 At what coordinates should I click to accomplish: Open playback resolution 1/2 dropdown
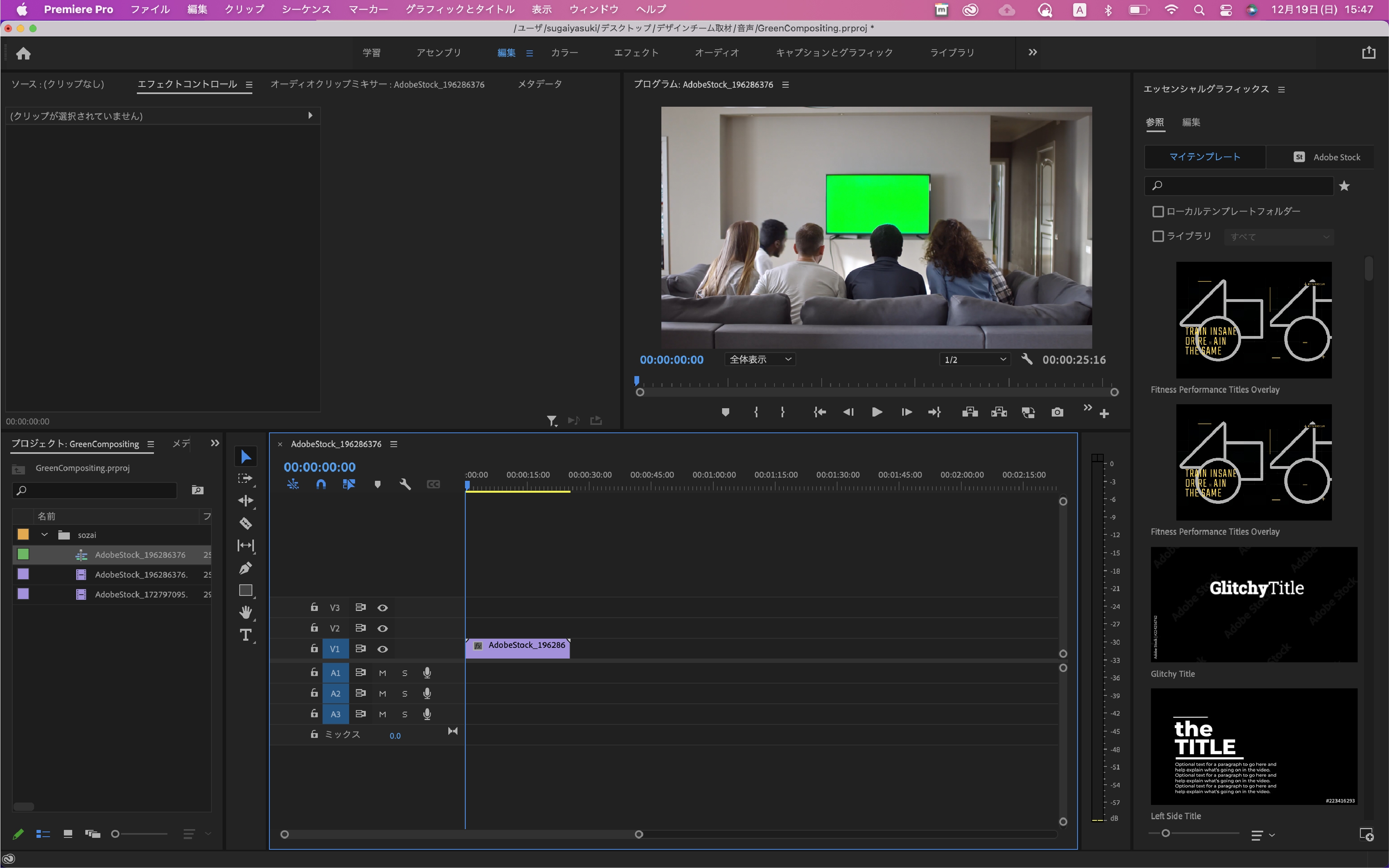(975, 359)
